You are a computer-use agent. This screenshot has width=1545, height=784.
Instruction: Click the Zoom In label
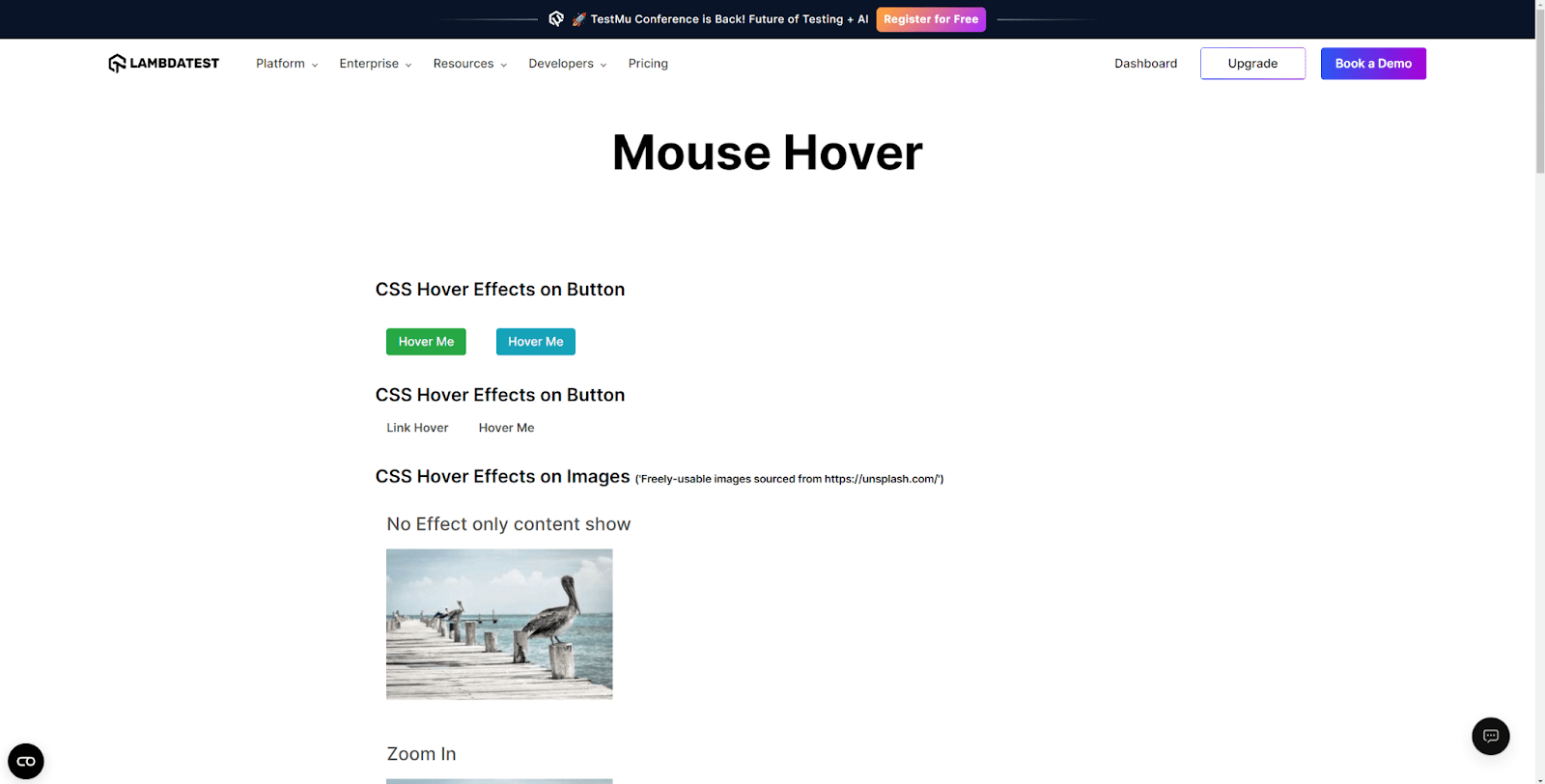click(x=421, y=754)
